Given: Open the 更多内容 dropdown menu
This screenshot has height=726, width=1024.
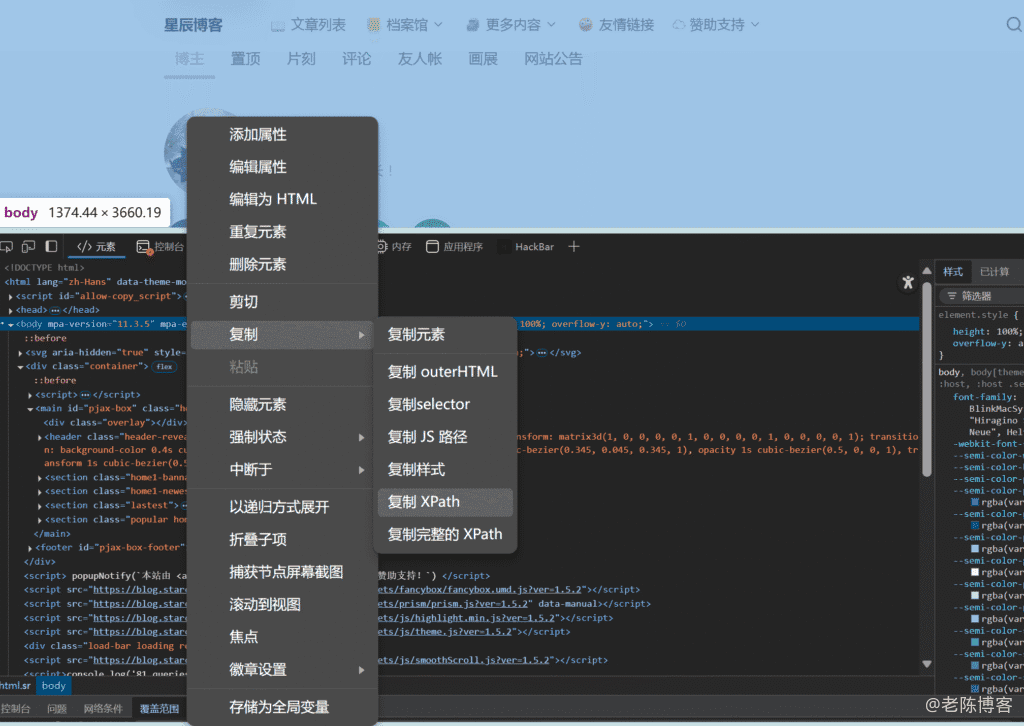Looking at the screenshot, I should [x=511, y=25].
